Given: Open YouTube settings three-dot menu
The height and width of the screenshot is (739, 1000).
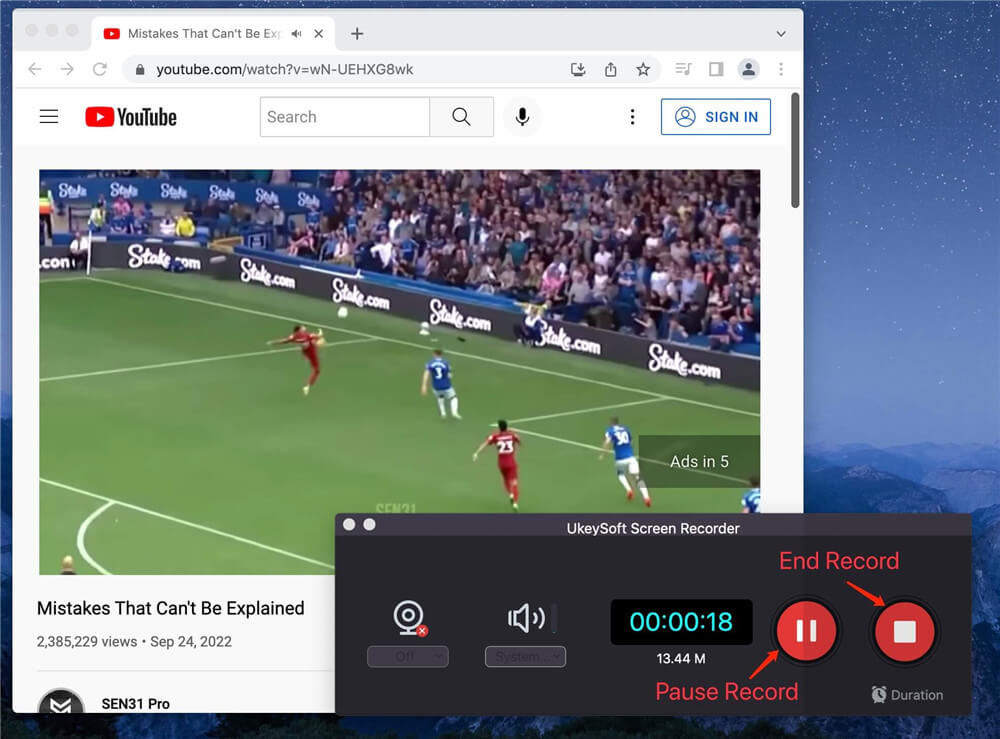Looking at the screenshot, I should click(x=632, y=117).
